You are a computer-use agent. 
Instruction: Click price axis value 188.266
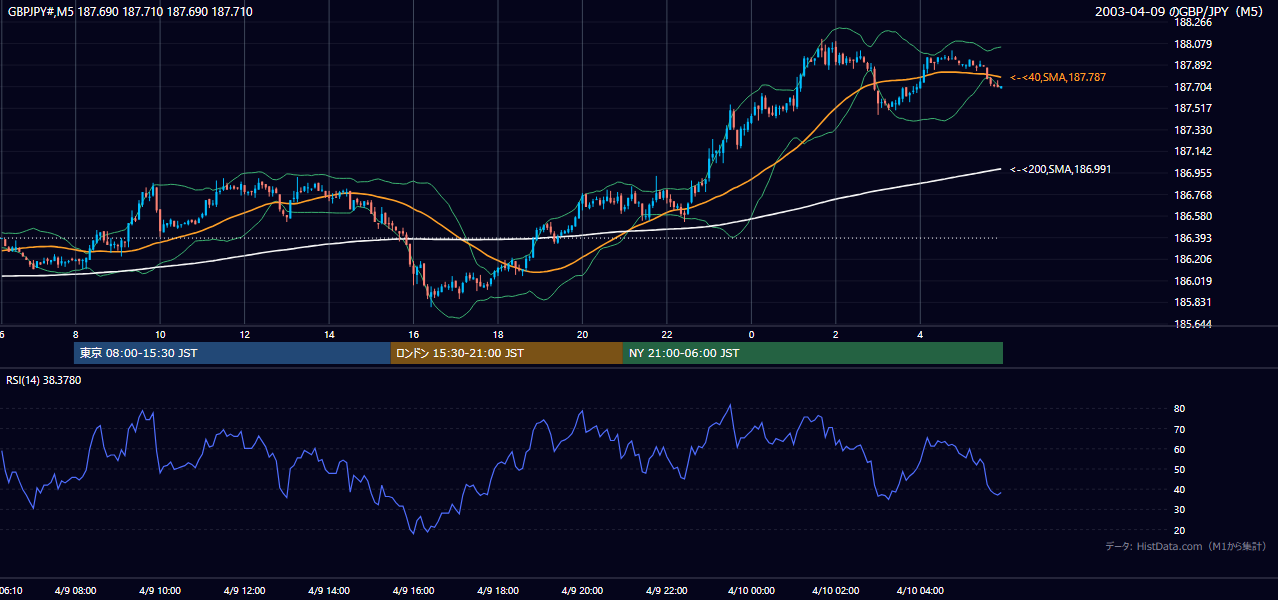1193,22
